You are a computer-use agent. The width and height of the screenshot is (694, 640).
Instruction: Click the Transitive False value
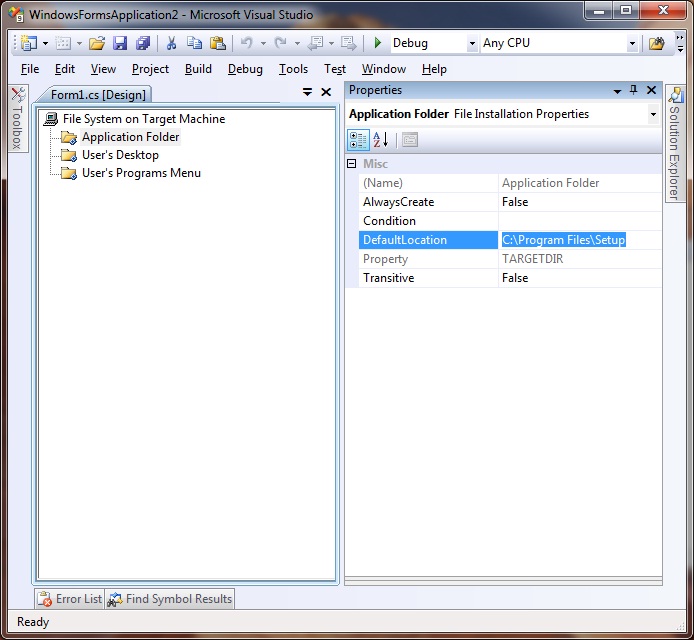tap(580, 278)
